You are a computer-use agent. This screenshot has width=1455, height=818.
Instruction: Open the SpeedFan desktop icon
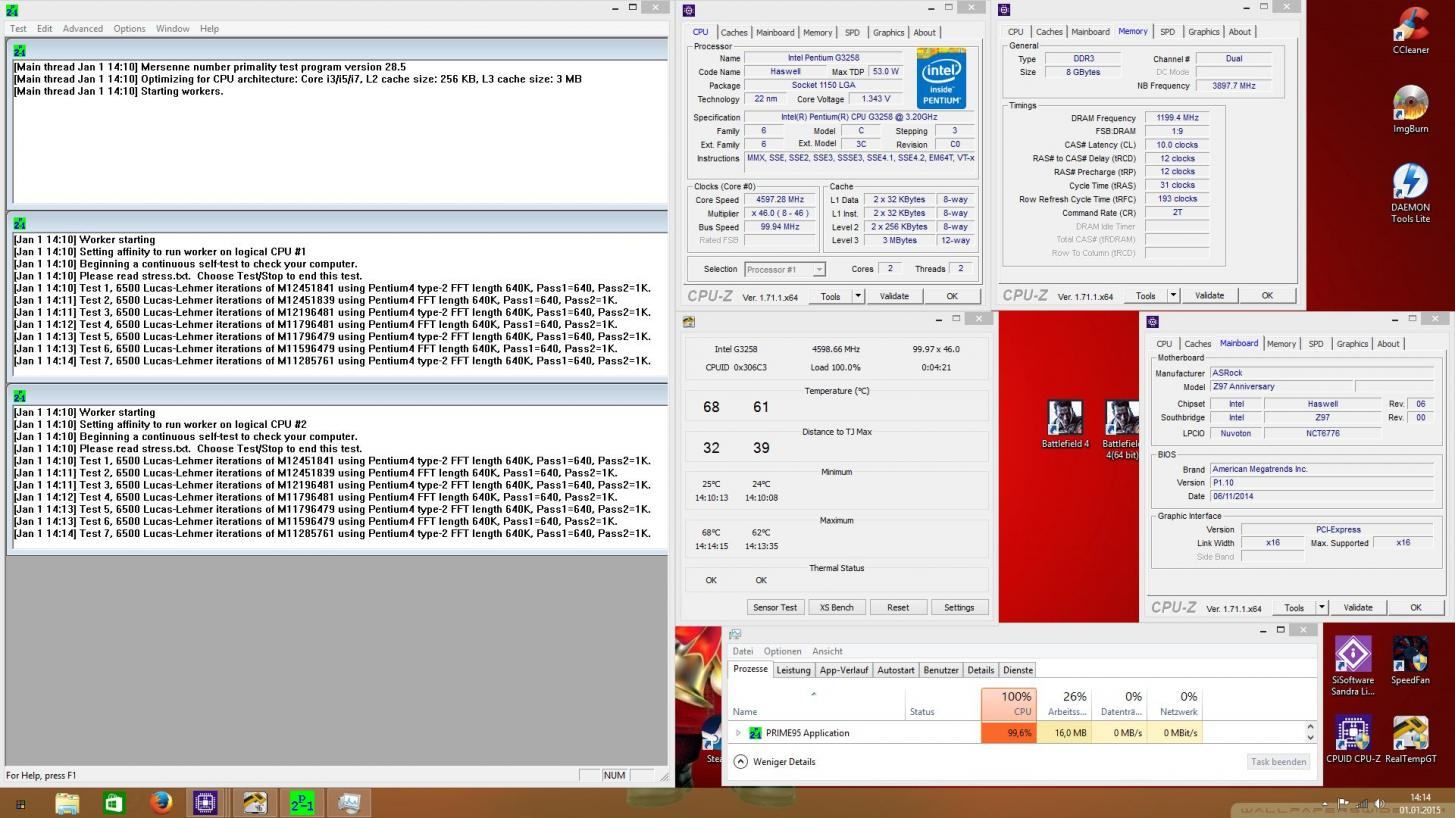tap(1410, 661)
